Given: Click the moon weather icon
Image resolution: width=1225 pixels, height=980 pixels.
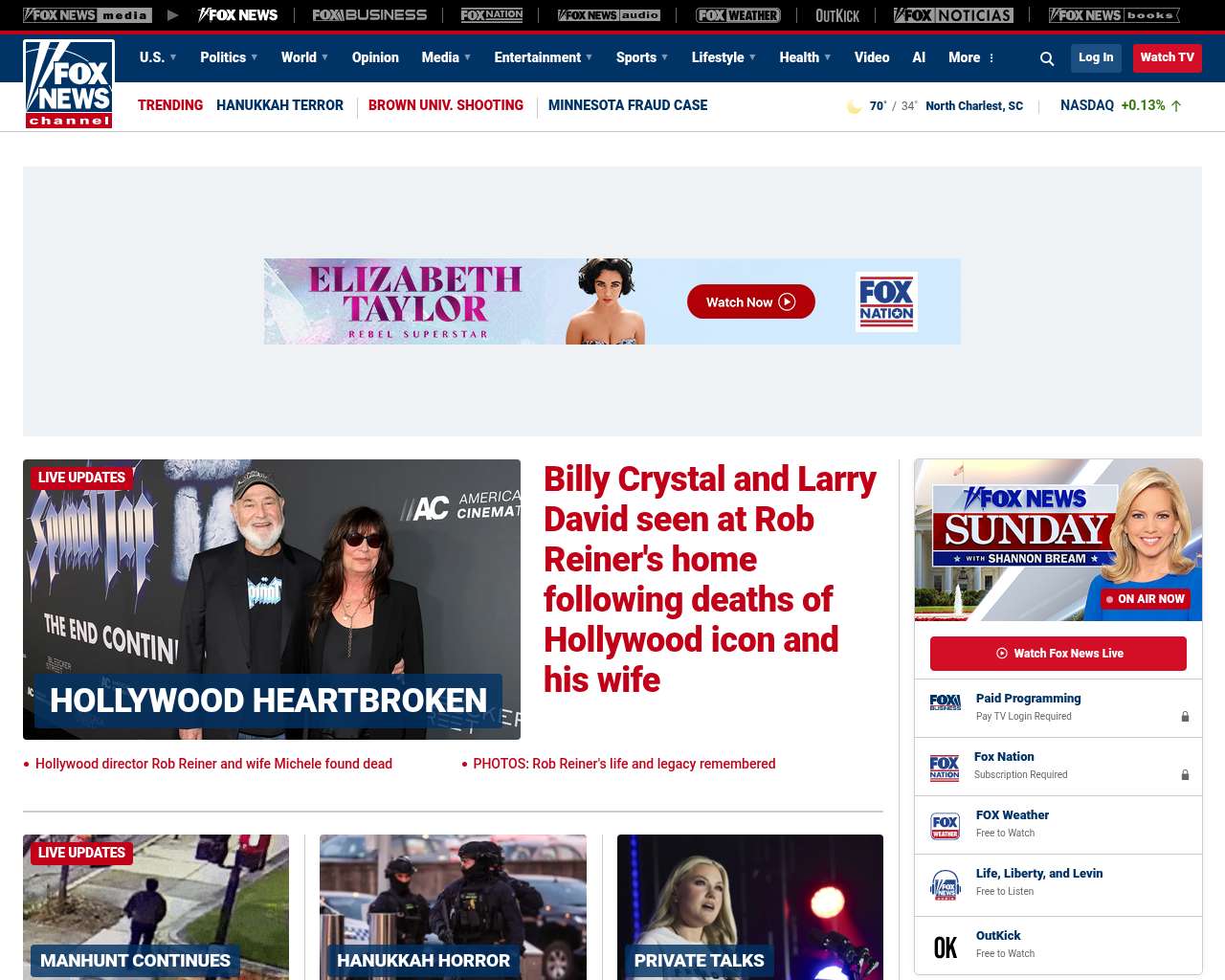Looking at the screenshot, I should point(855,106).
